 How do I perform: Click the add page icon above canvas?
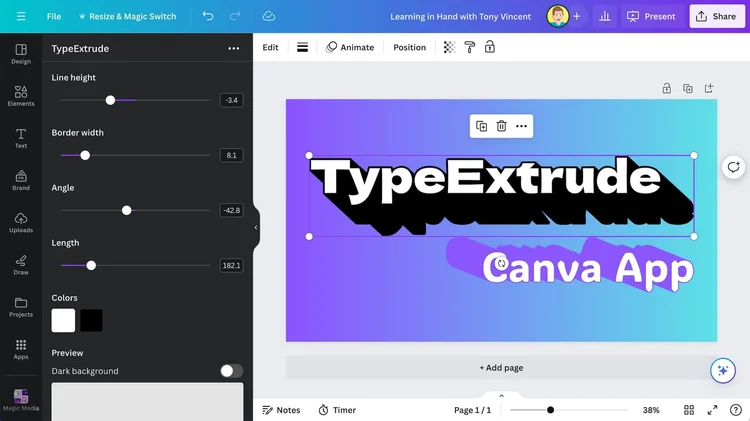(709, 89)
